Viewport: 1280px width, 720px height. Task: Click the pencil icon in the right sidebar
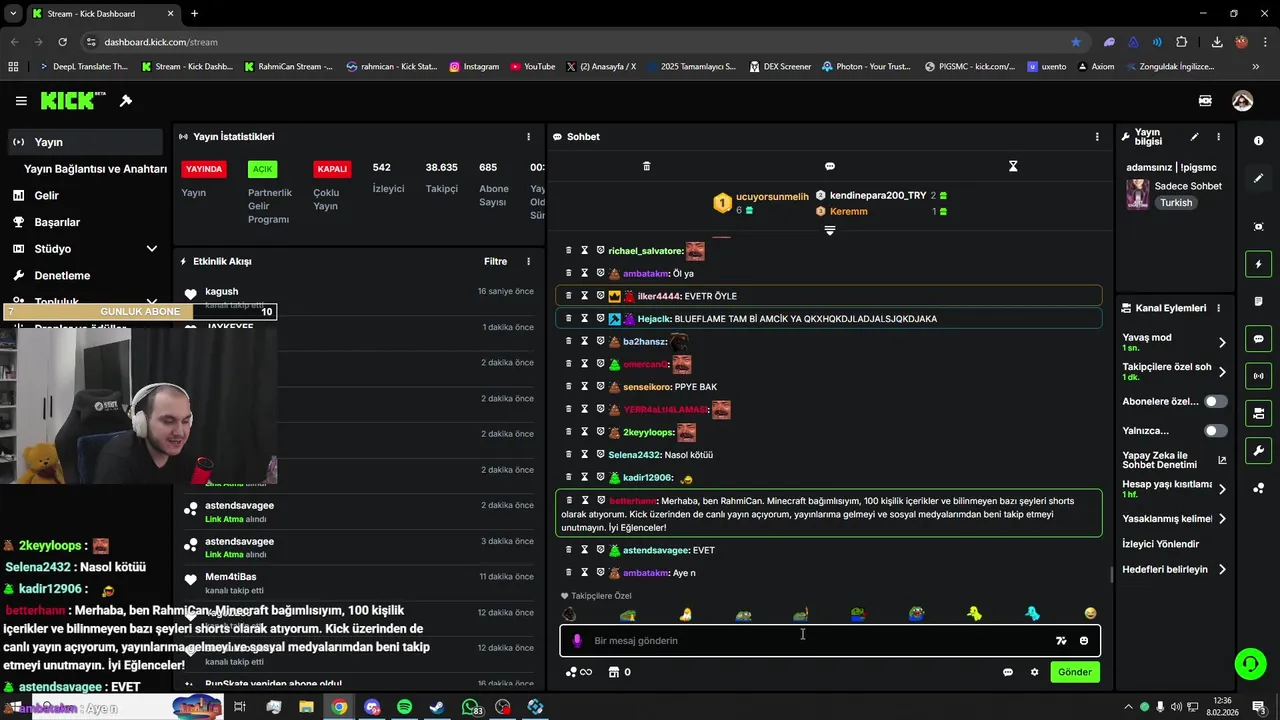(1258, 178)
